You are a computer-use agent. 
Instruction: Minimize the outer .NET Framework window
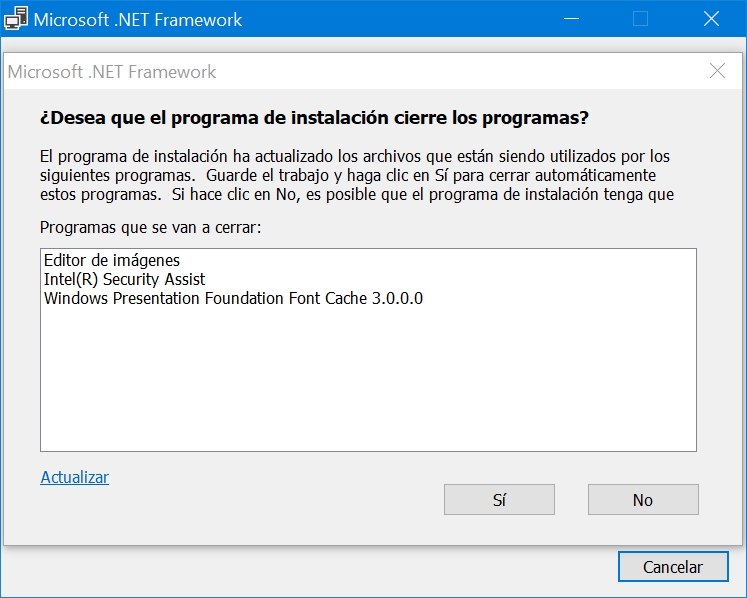[571, 19]
